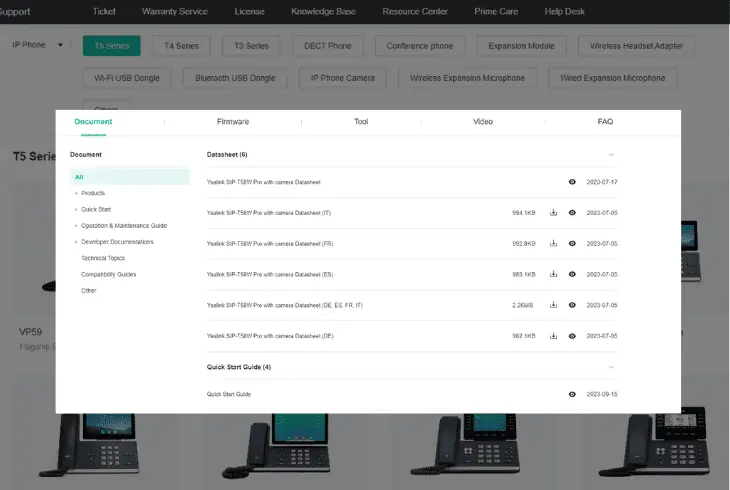Open the Knowledge Base menu
The image size is (730, 490).
point(323,11)
